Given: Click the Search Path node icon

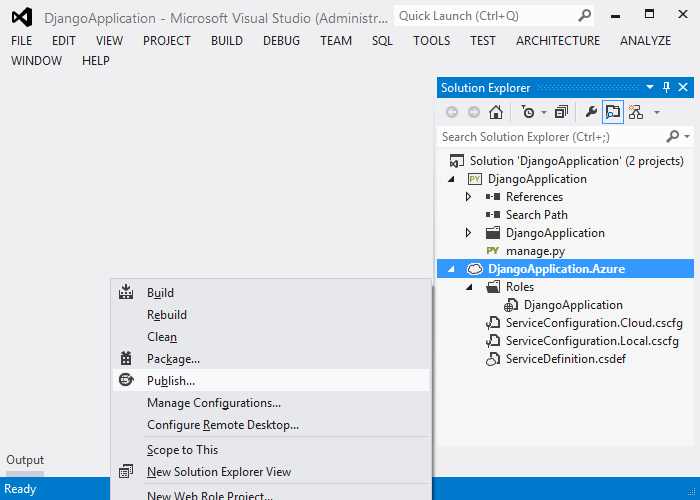Looking at the screenshot, I should pos(493,215).
